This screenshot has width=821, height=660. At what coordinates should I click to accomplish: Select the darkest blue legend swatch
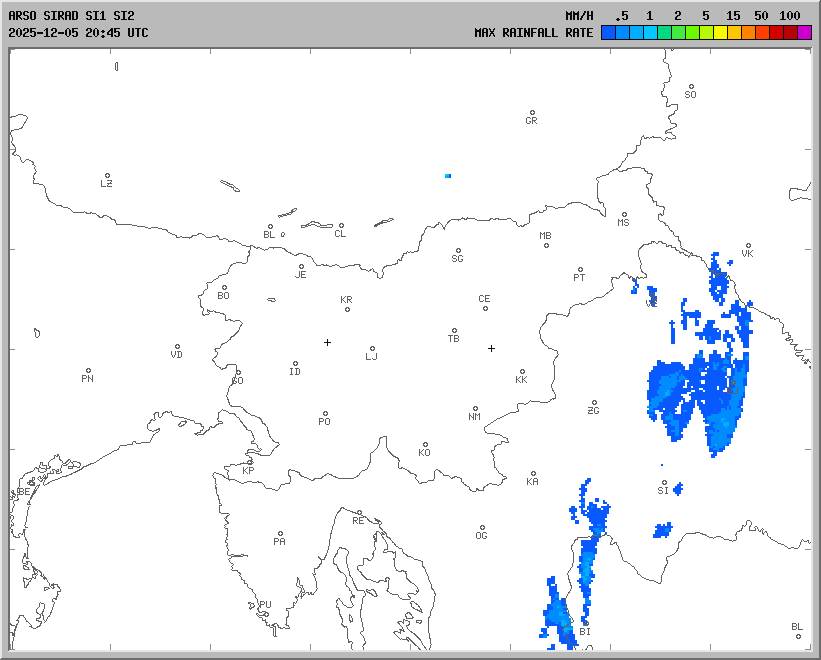608,33
